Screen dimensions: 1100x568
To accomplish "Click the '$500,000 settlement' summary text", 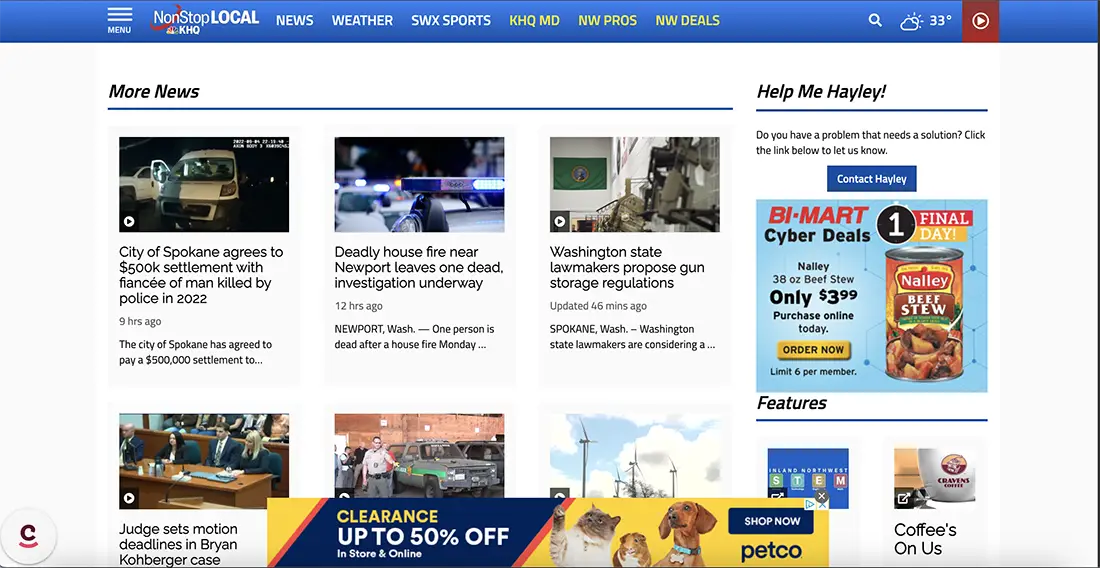I will coord(195,352).
